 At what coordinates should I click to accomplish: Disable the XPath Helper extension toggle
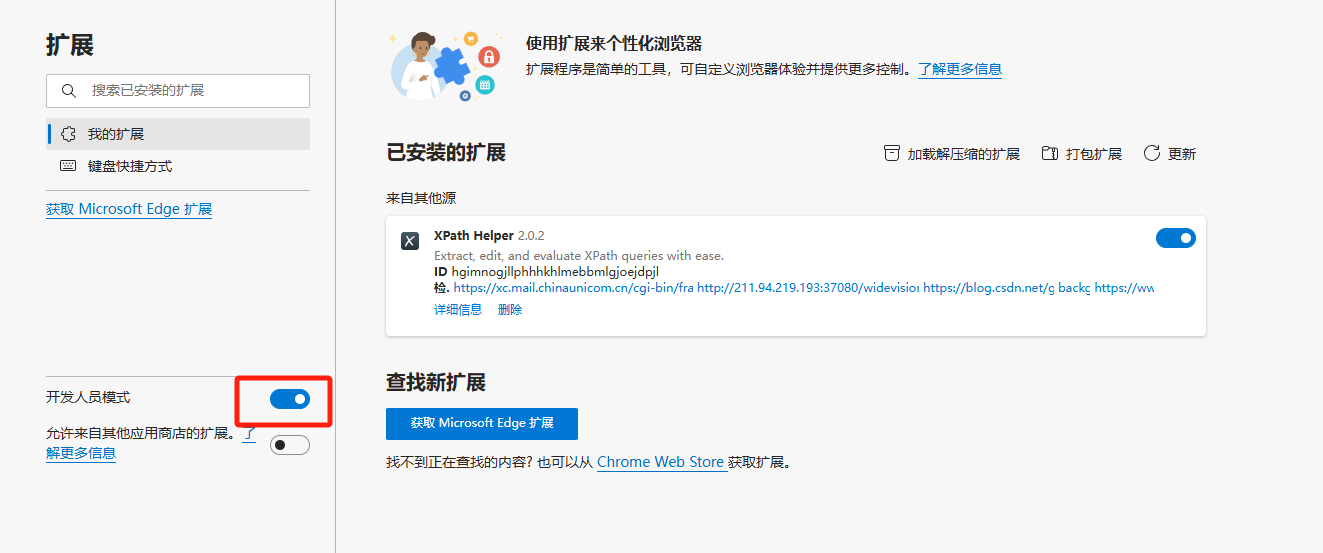1176,238
